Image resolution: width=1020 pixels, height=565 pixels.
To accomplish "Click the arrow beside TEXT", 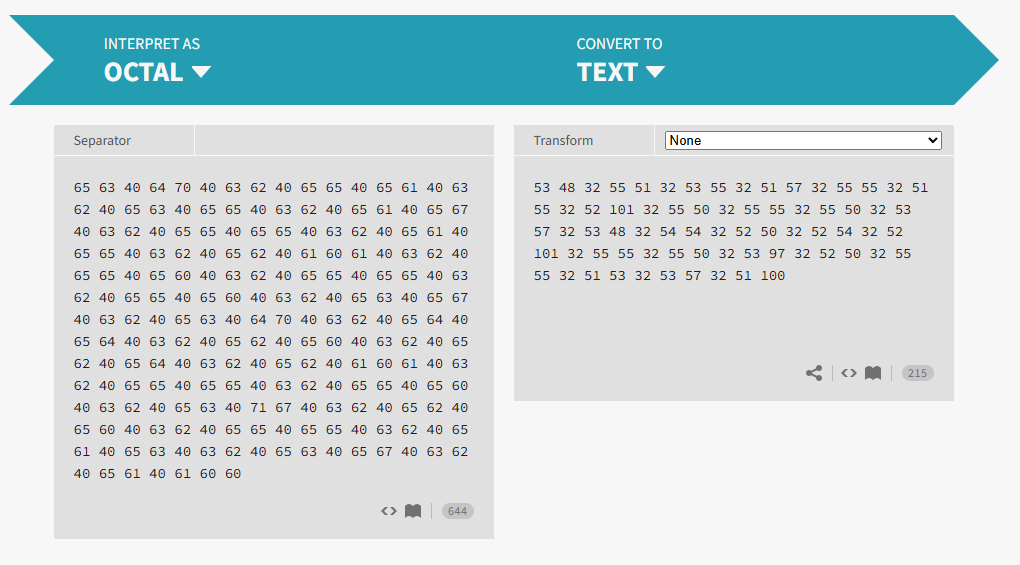I will [655, 72].
